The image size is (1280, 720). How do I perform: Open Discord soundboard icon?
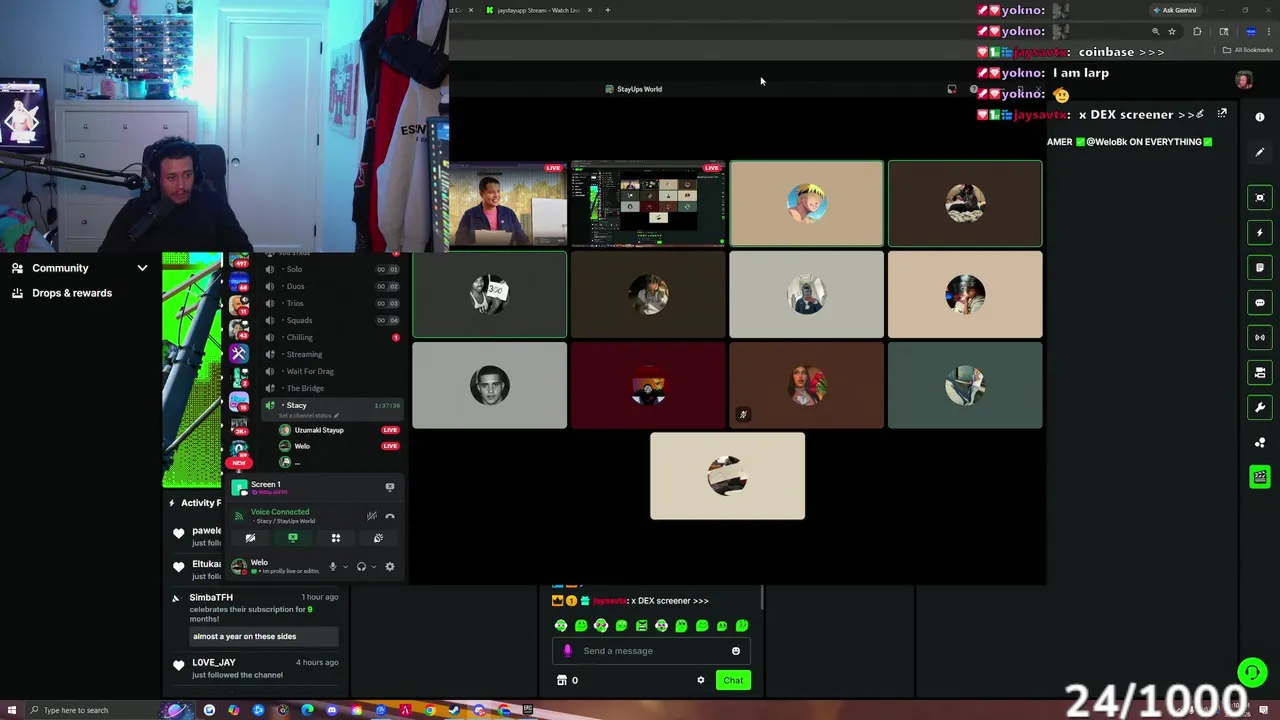click(378, 538)
